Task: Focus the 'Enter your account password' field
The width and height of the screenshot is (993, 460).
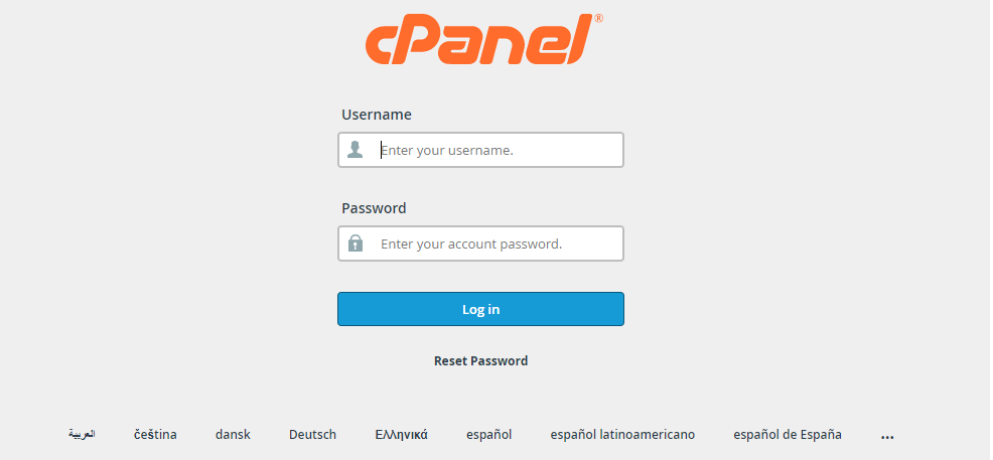Action: point(481,244)
